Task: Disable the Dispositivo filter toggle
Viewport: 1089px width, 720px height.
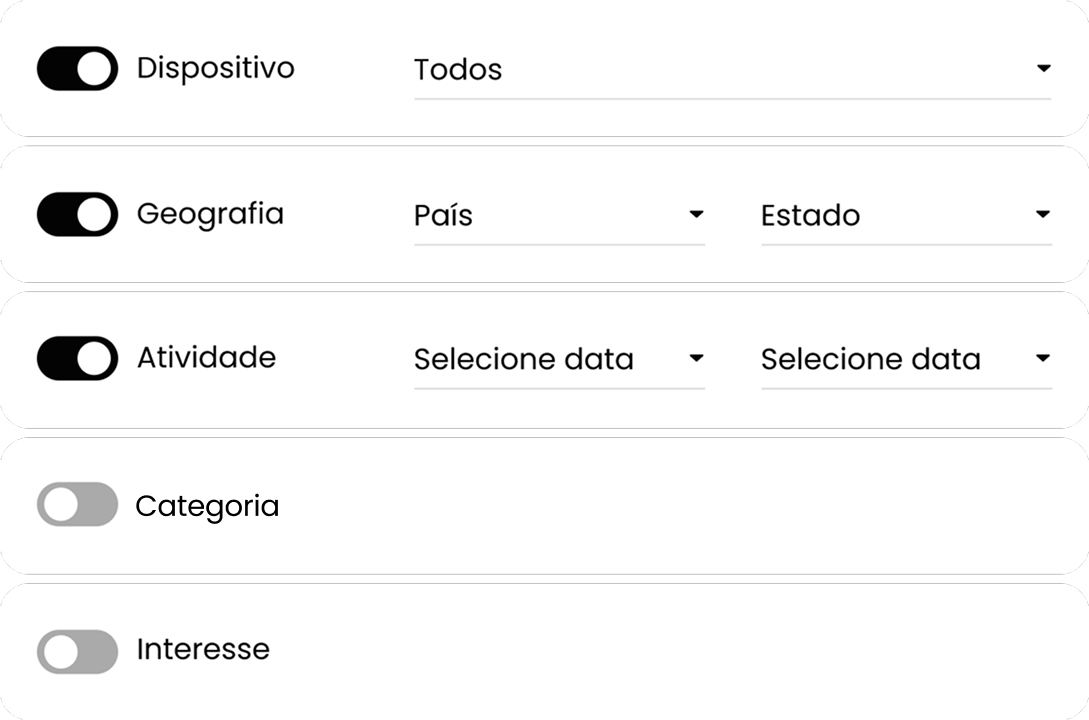Action: [76, 67]
